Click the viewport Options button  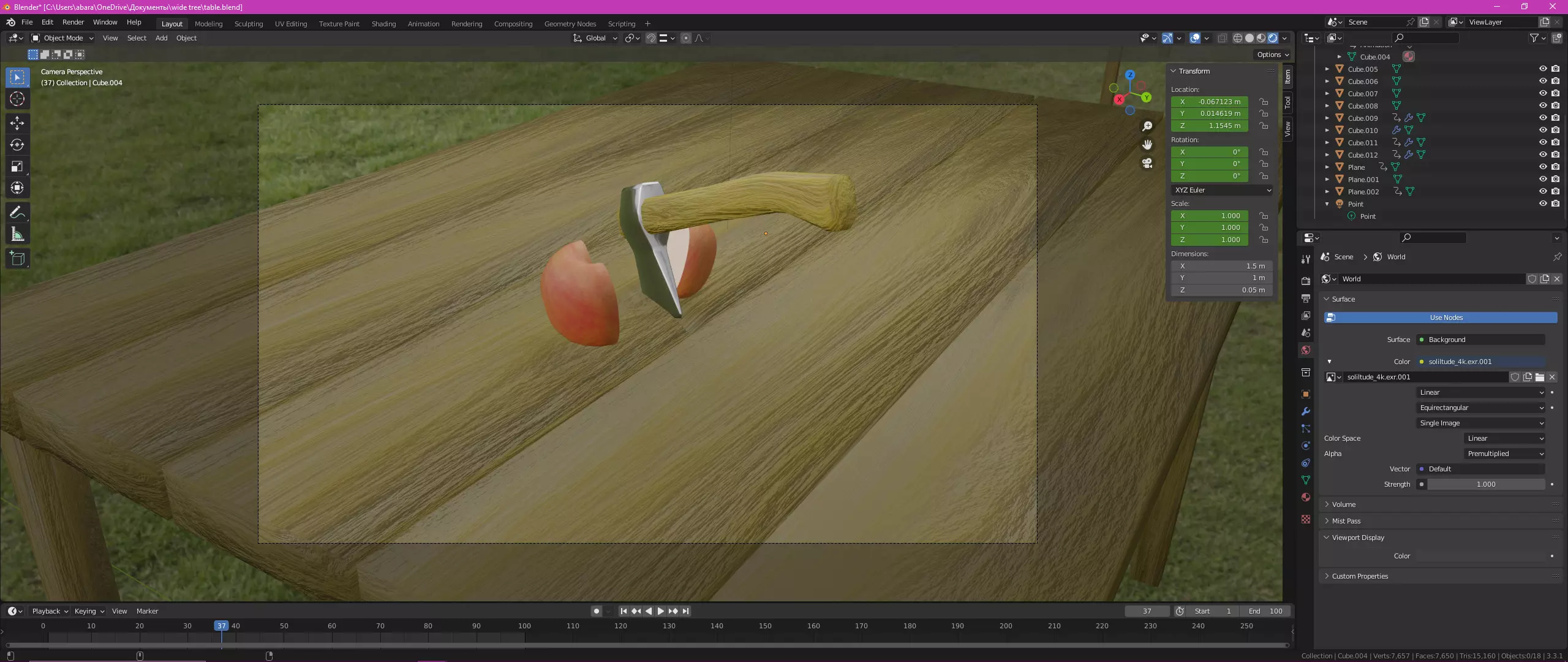tap(1273, 55)
